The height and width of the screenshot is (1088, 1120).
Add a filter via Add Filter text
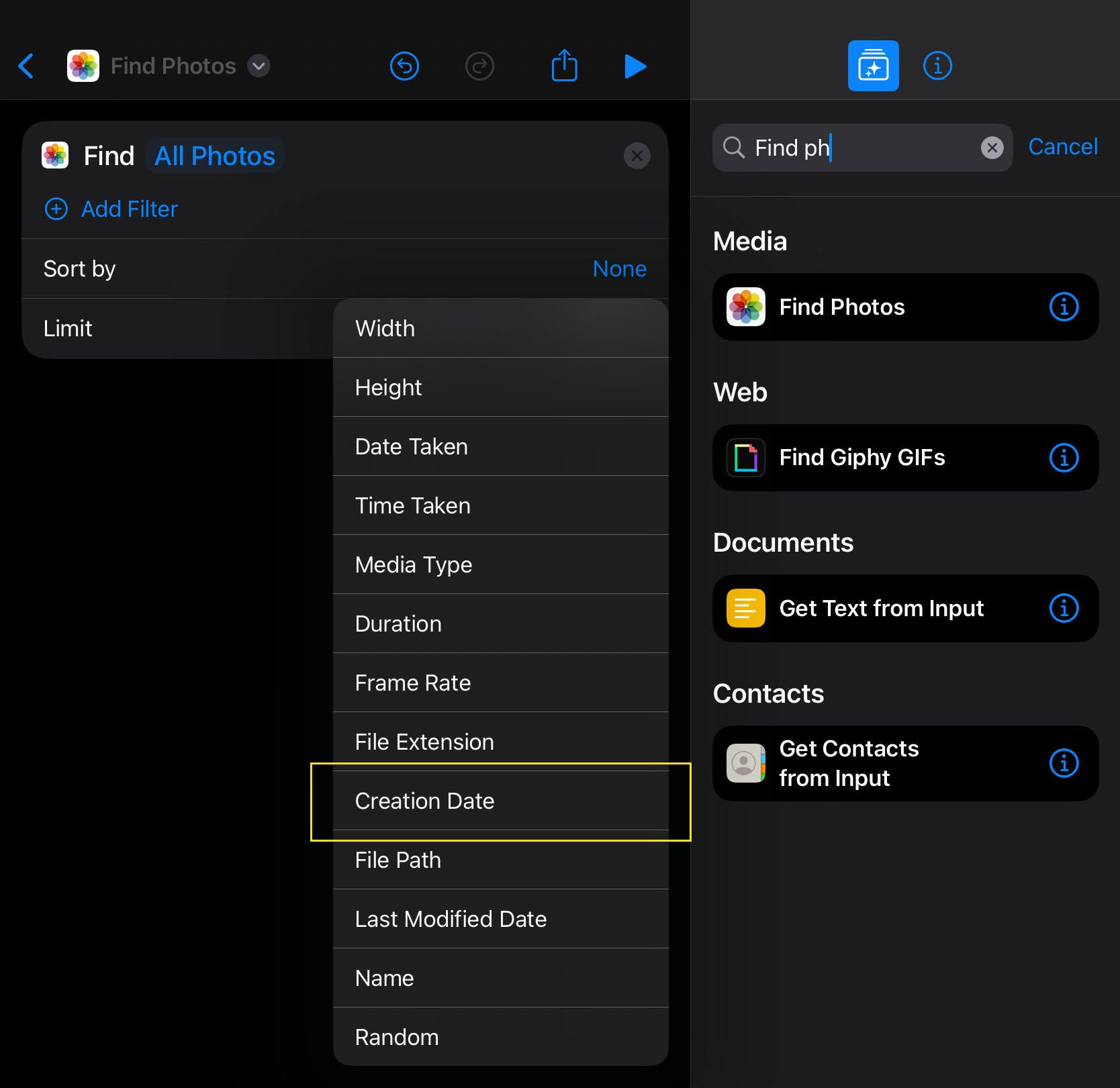point(130,209)
